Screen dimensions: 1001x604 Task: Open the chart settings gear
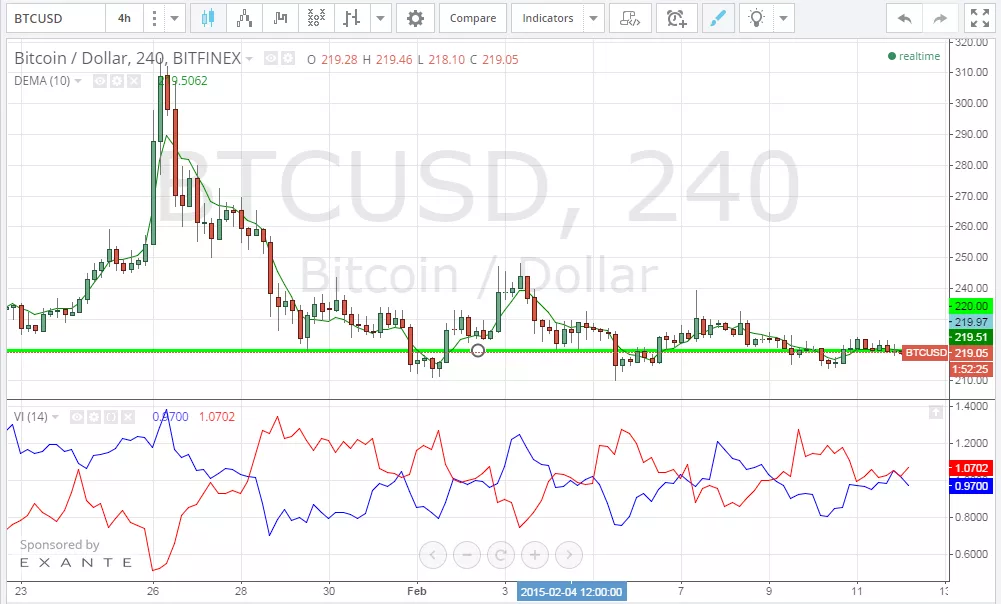[x=415, y=18]
